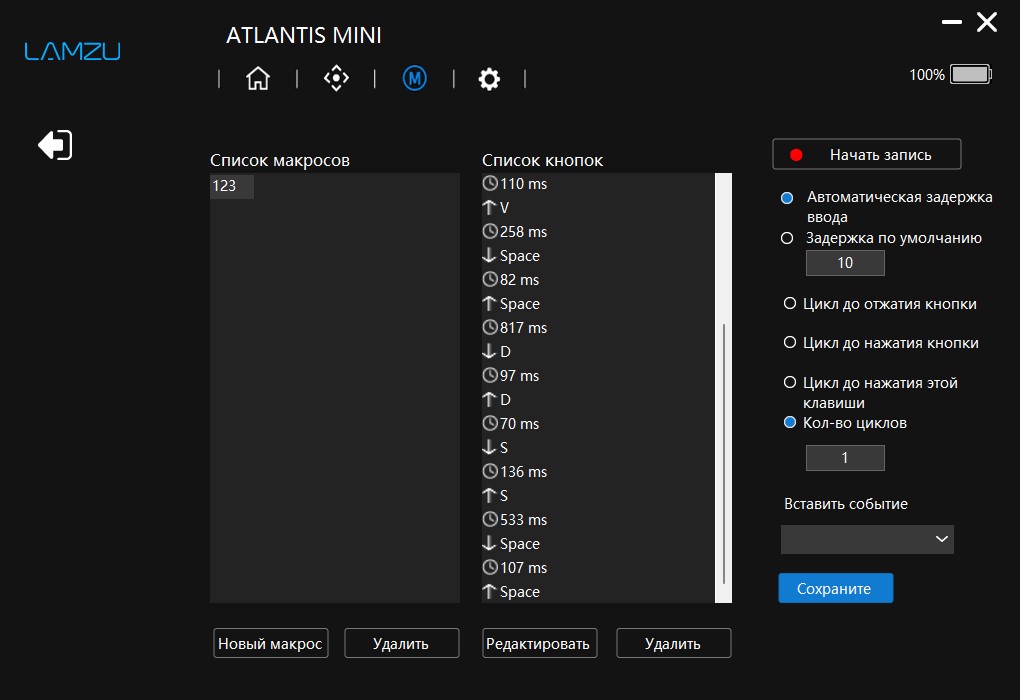Image resolution: width=1020 pixels, height=700 pixels.
Task: Click the clock icon beside 258 ms
Action: [x=490, y=231]
